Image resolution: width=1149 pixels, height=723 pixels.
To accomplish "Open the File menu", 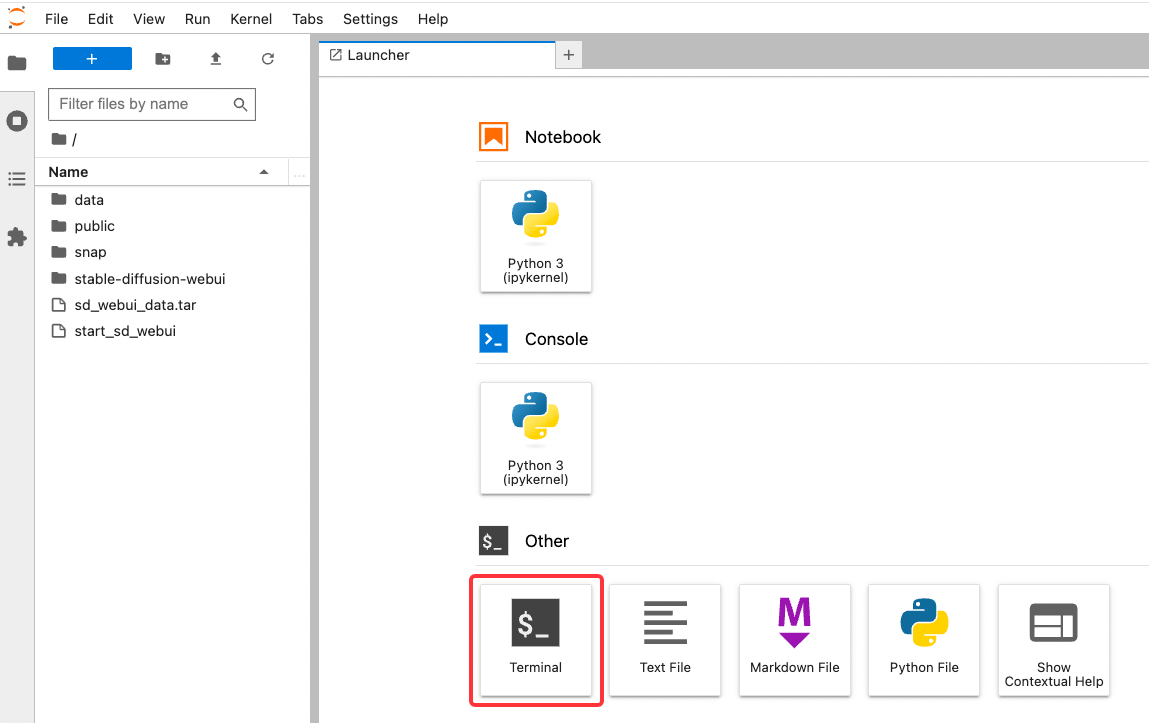I will [x=56, y=19].
